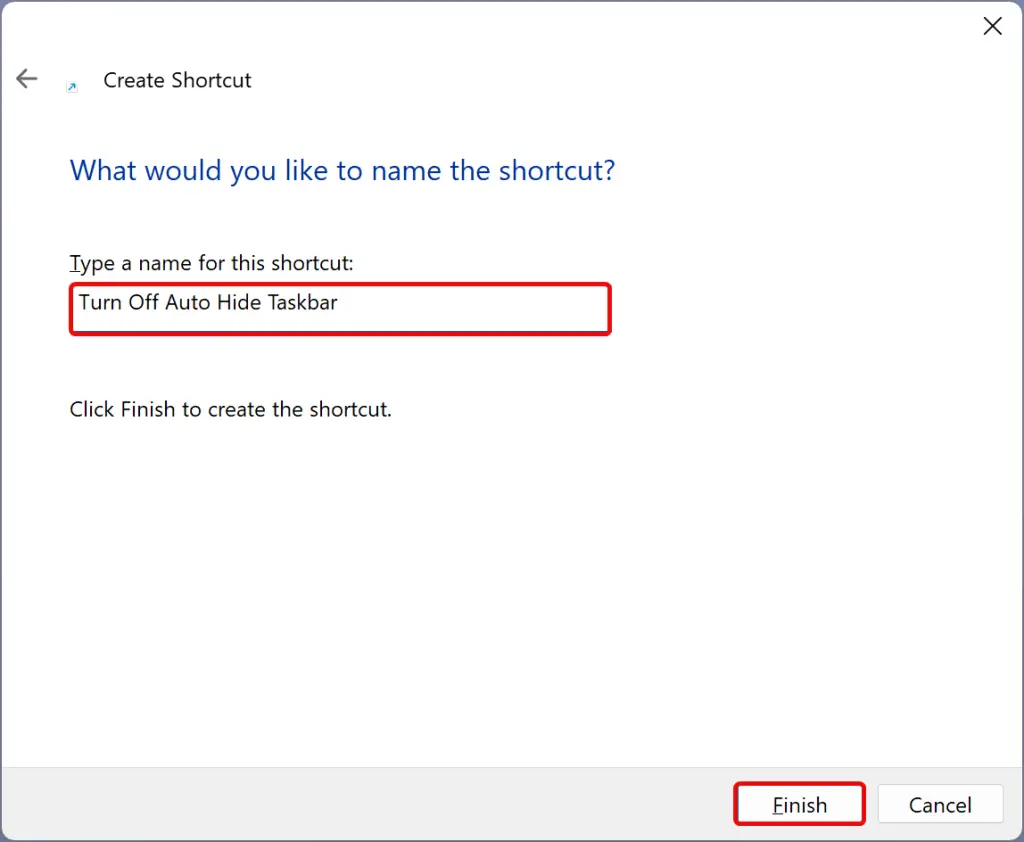Activate Finish to create the shortcut
This screenshot has height=842, width=1024.
click(798, 804)
